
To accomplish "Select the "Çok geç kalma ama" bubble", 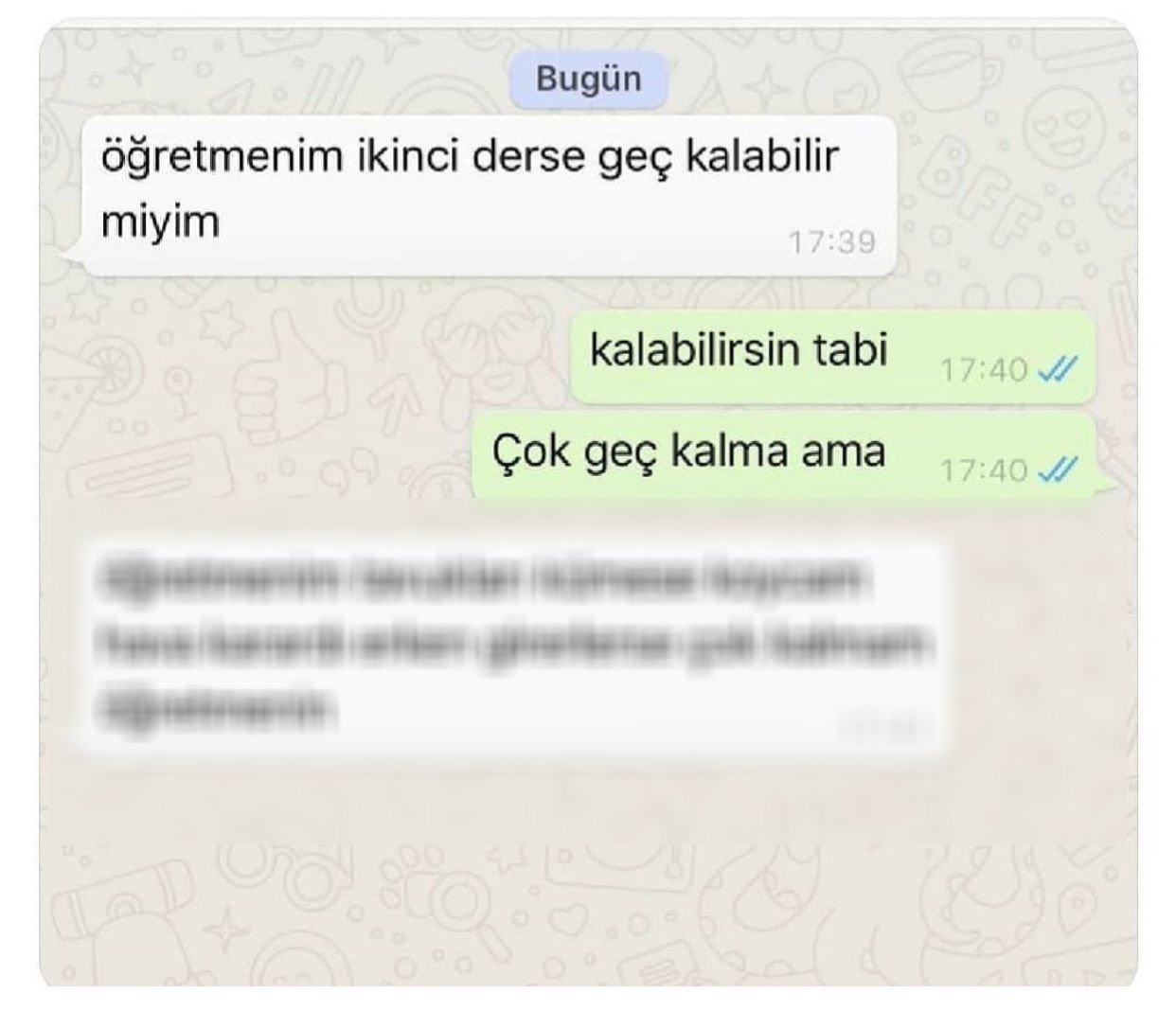I will (x=784, y=454).
